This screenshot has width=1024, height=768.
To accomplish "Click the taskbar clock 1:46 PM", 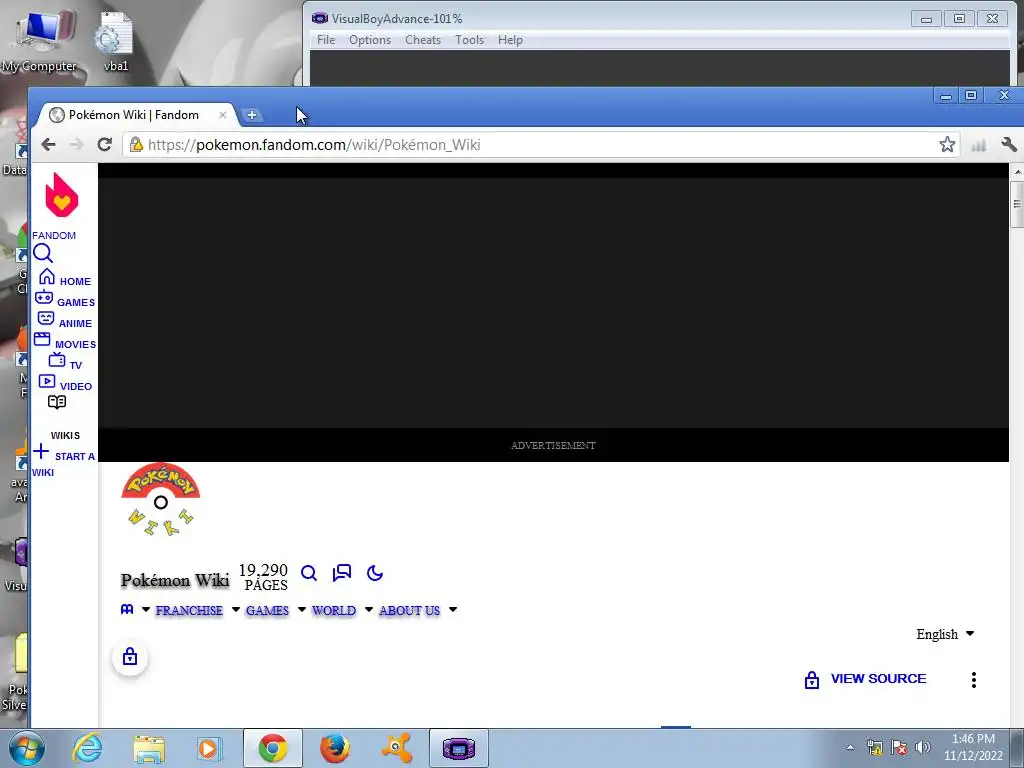I will pyautogui.click(x=973, y=739).
